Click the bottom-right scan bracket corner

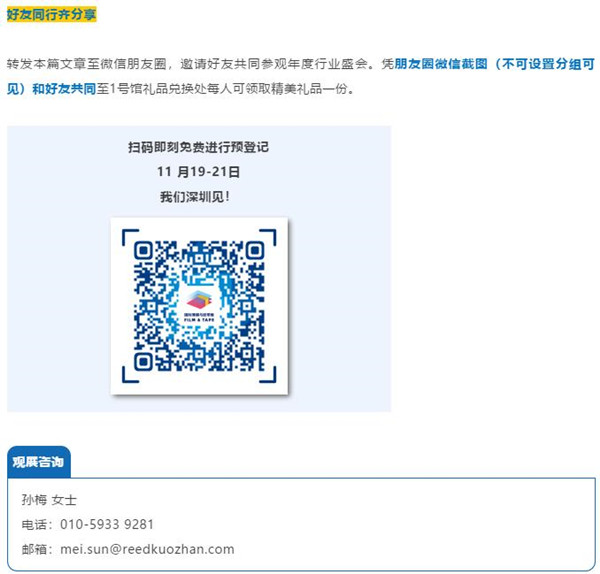pyautogui.click(x=268, y=375)
